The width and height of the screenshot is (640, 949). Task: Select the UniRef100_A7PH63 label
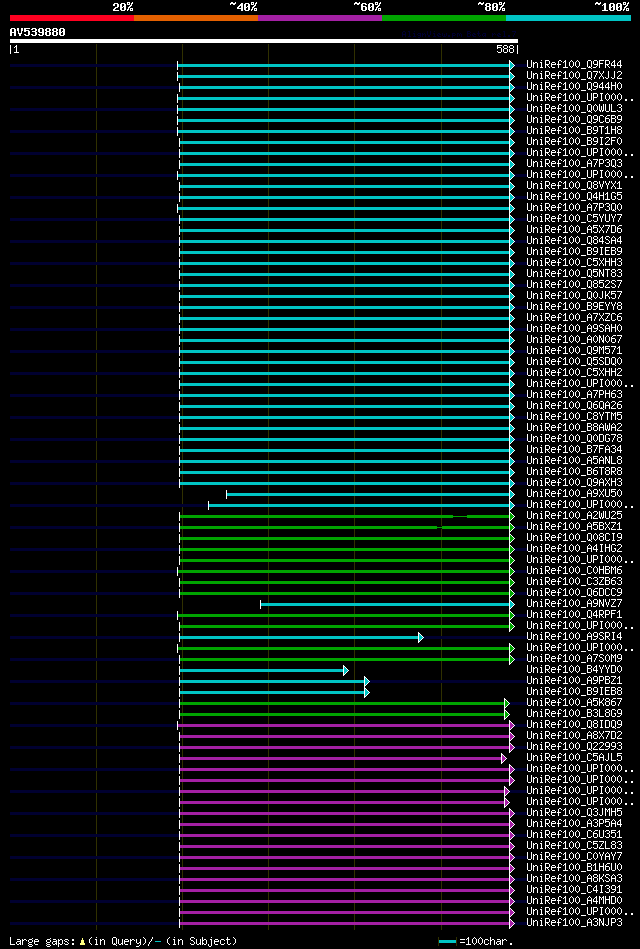click(574, 395)
